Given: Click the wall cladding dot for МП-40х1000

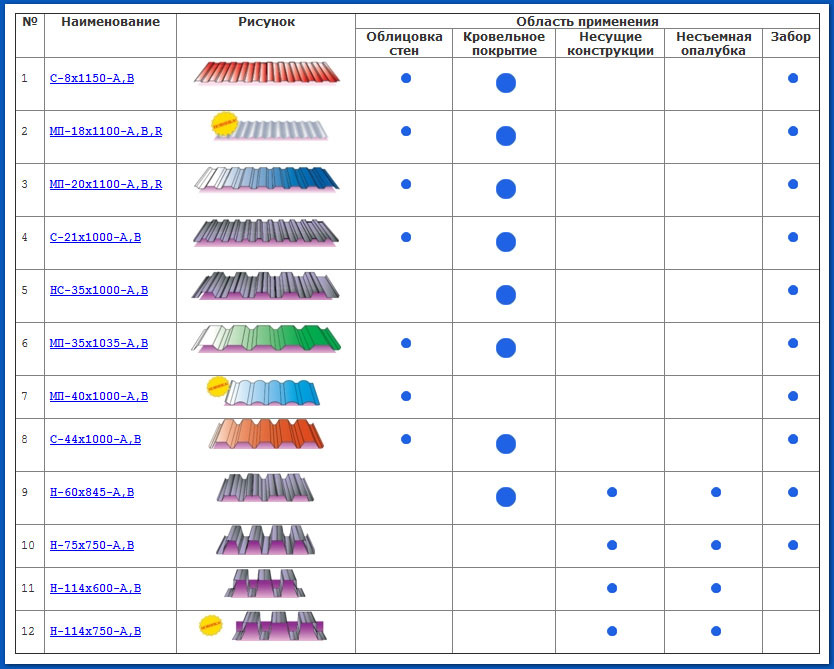Looking at the screenshot, I should pos(406,396).
